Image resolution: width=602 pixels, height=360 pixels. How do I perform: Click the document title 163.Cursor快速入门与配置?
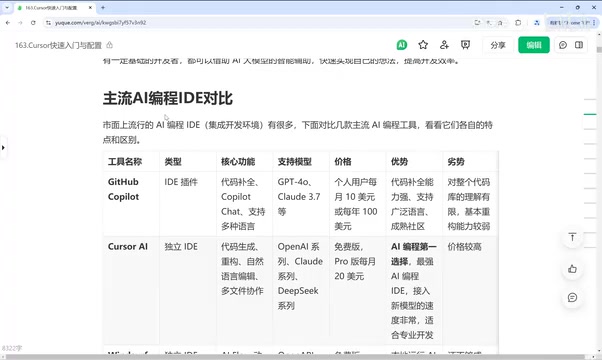point(58,45)
